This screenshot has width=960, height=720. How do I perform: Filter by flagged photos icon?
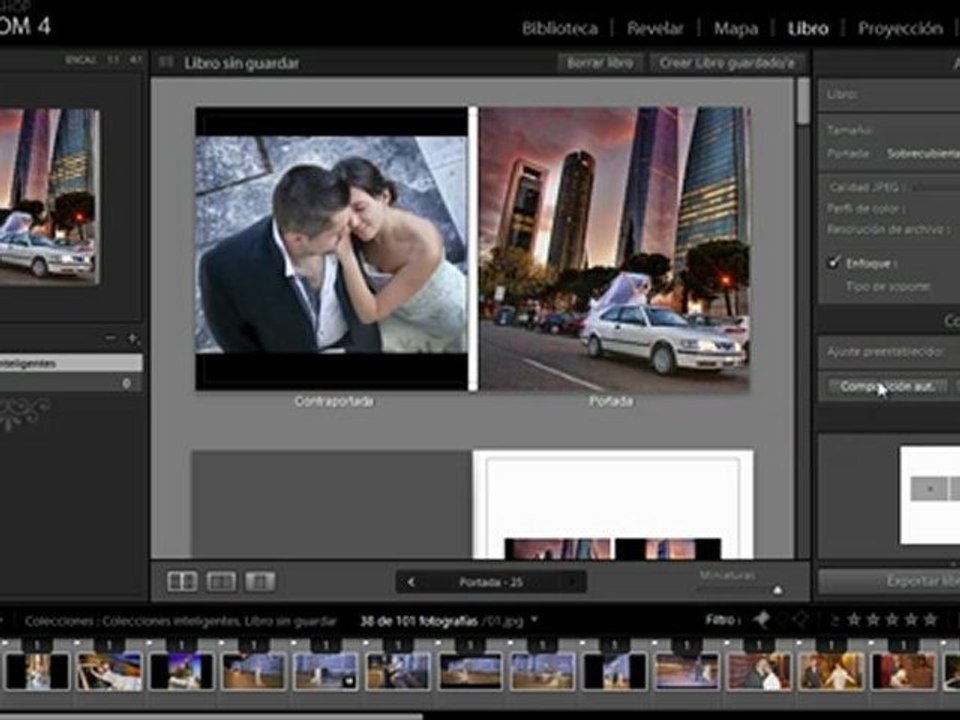tap(762, 620)
